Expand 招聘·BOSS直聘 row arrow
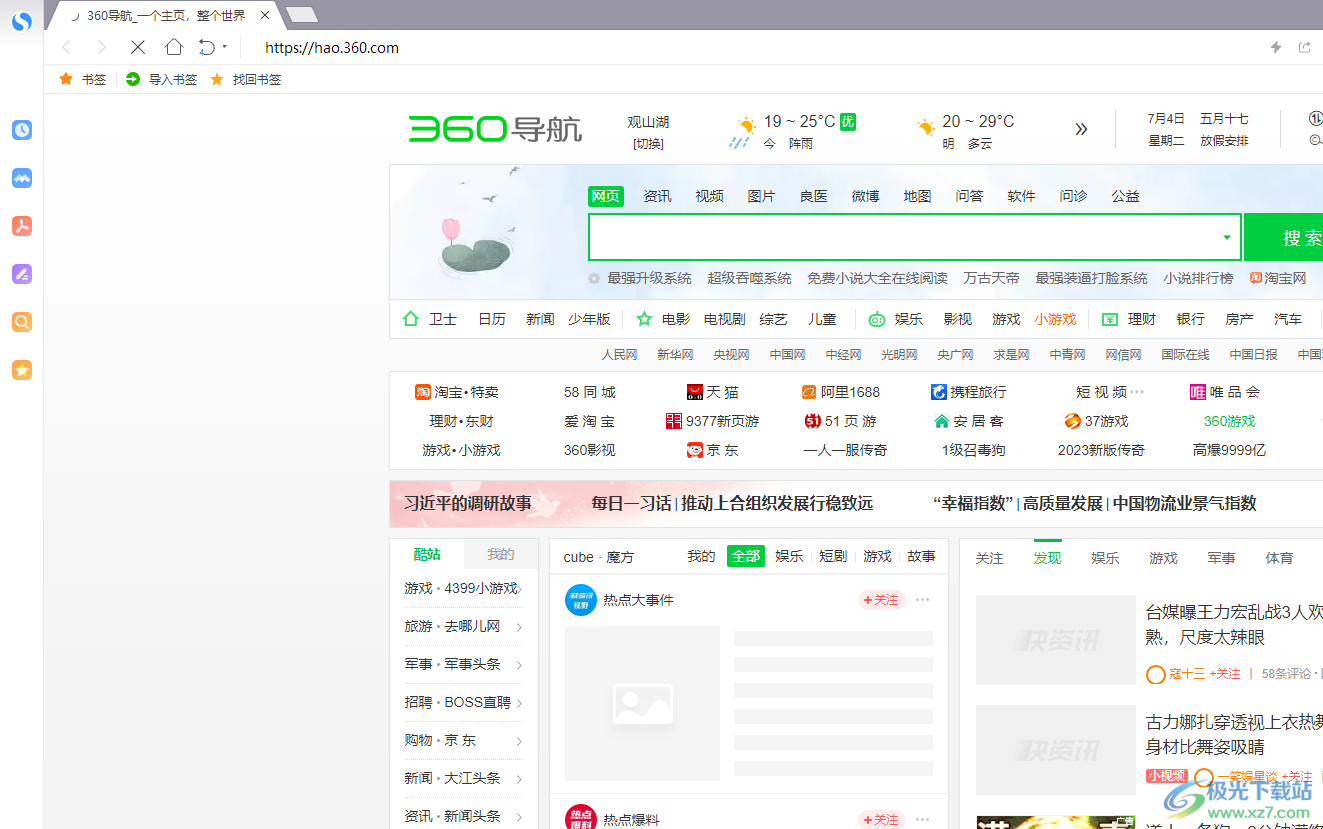Screen dimensions: 1323x829 pos(520,703)
